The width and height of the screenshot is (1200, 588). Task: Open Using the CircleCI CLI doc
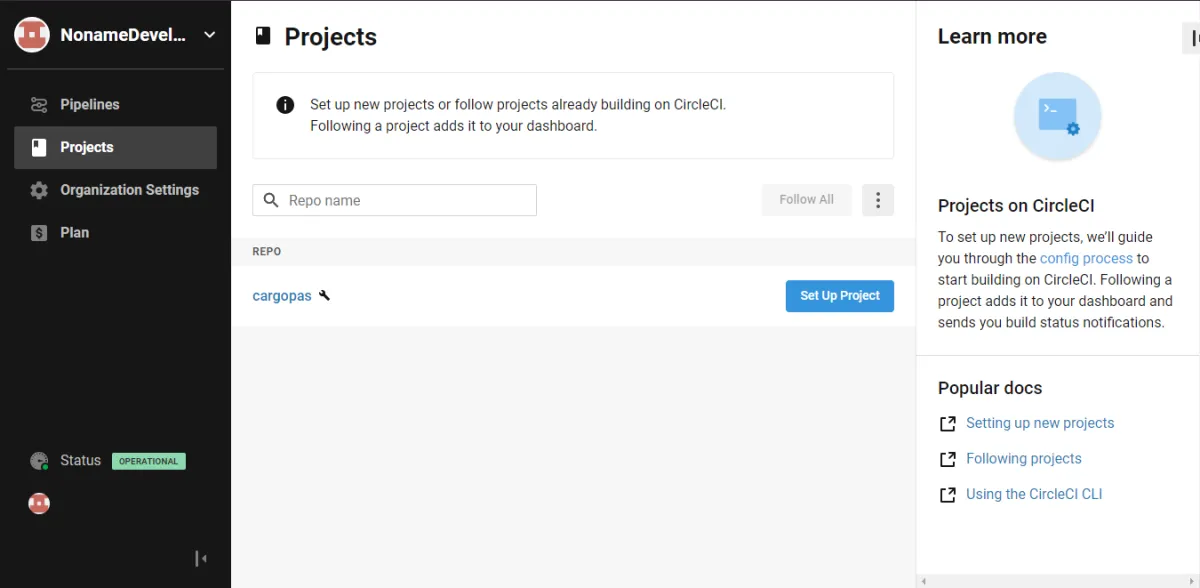click(x=1034, y=494)
